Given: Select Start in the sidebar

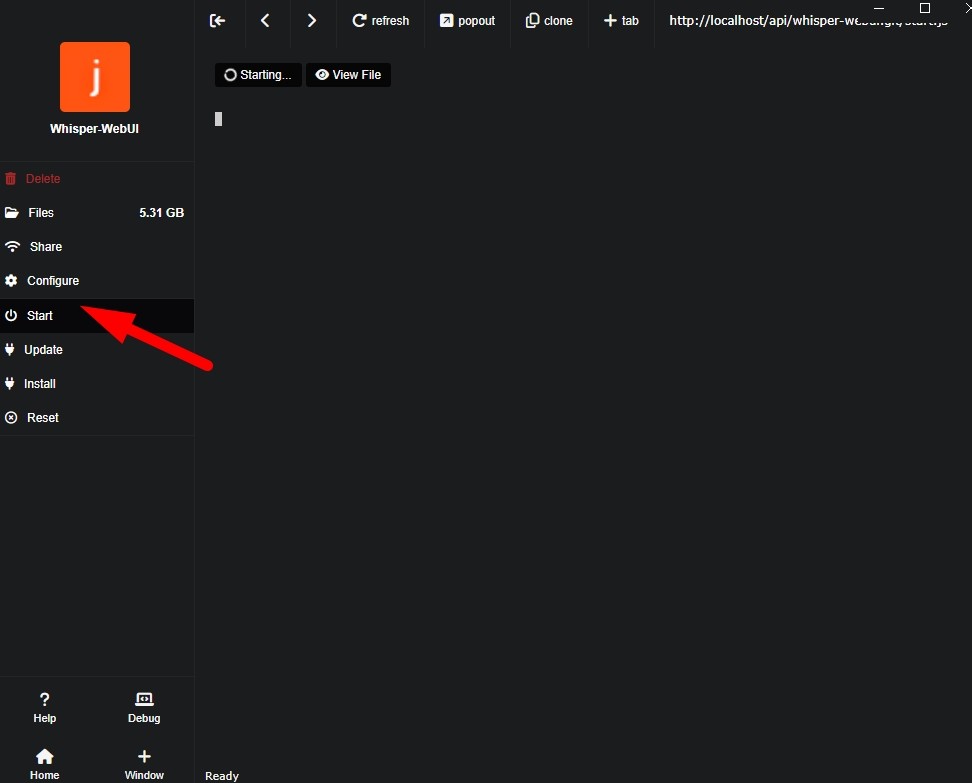Looking at the screenshot, I should (x=97, y=316).
